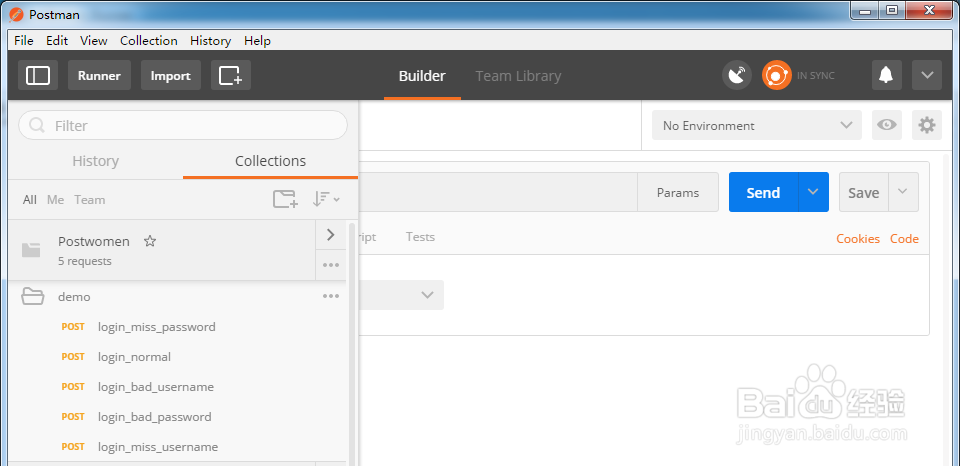Open the No Environment dropdown
Image resolution: width=960 pixels, height=466 pixels.
point(756,125)
